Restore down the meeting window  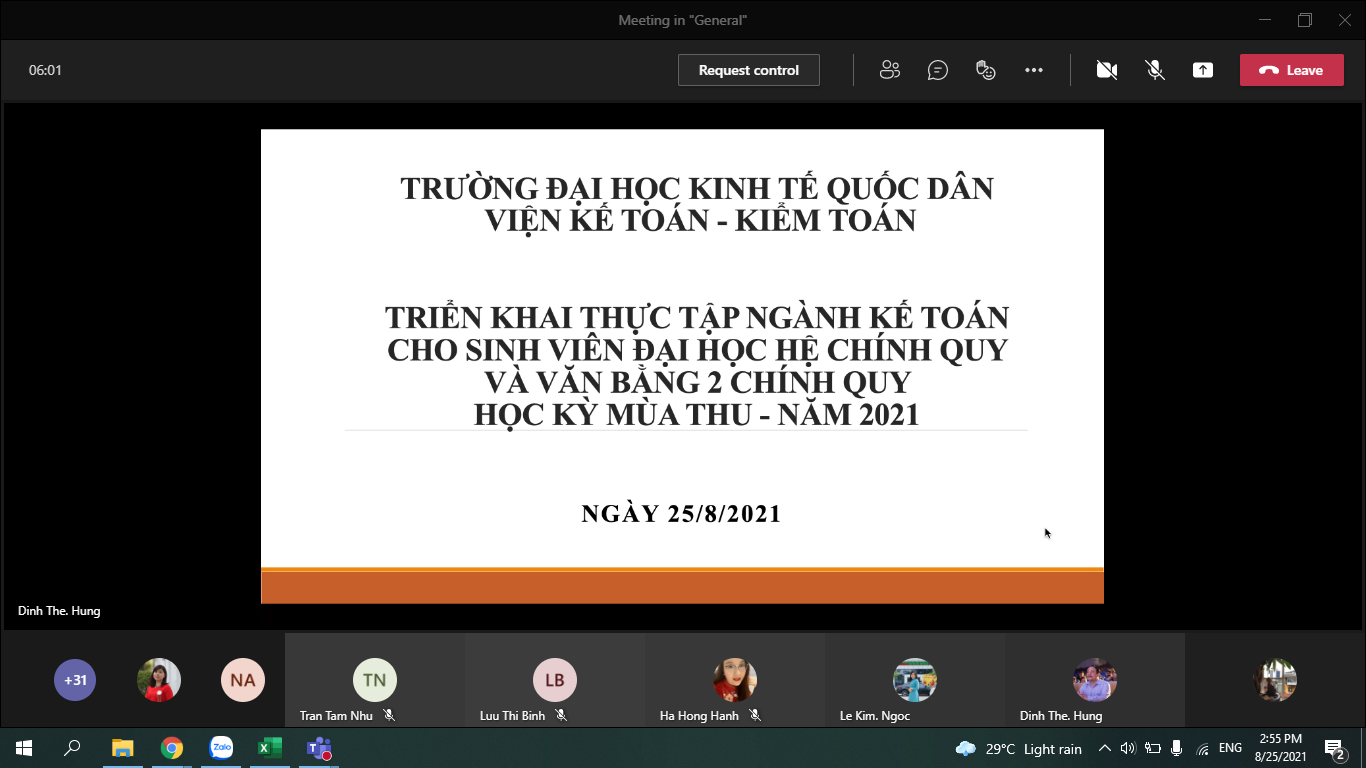1305,20
